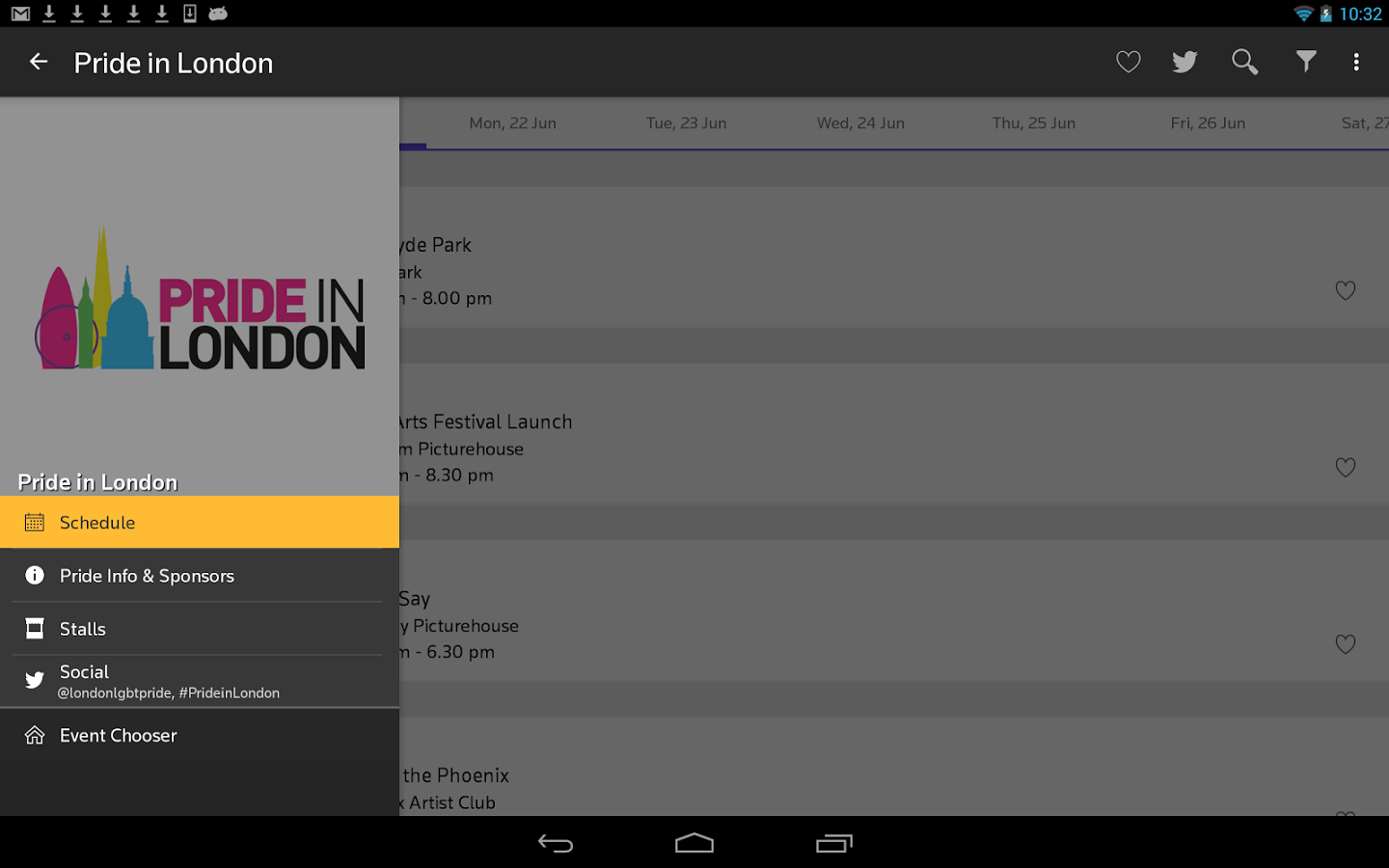This screenshot has height=868, width=1389.
Task: Favorite the 6.30 pm Picturehouse event heart
Action: (x=1346, y=644)
